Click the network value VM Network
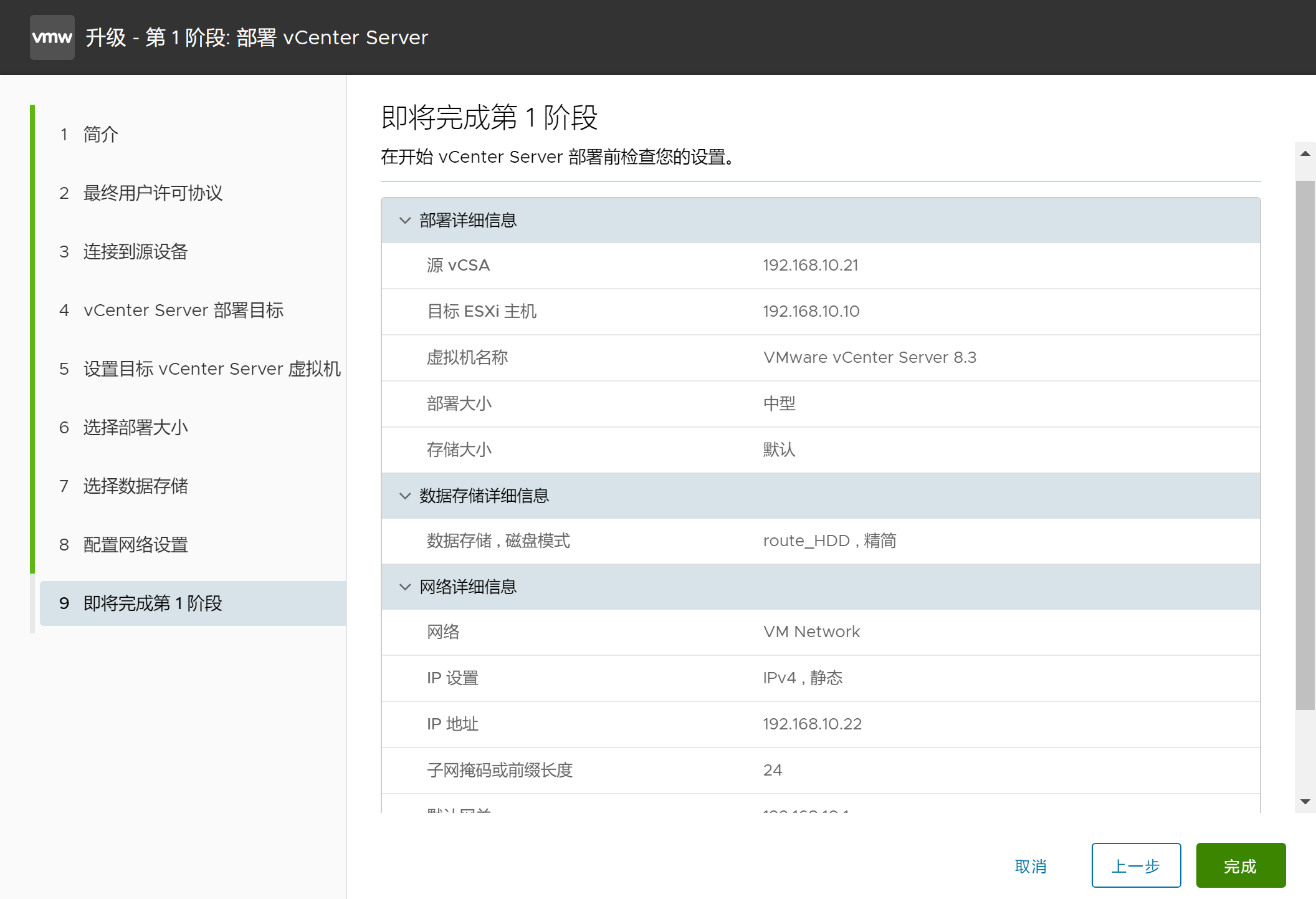 pos(811,632)
